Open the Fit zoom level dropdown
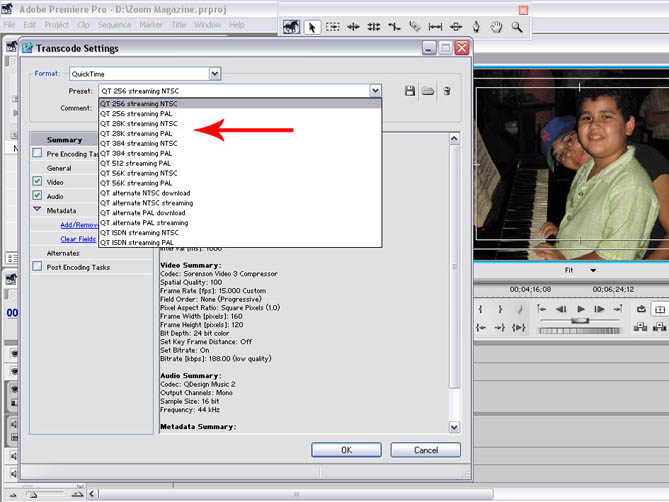 (x=591, y=270)
